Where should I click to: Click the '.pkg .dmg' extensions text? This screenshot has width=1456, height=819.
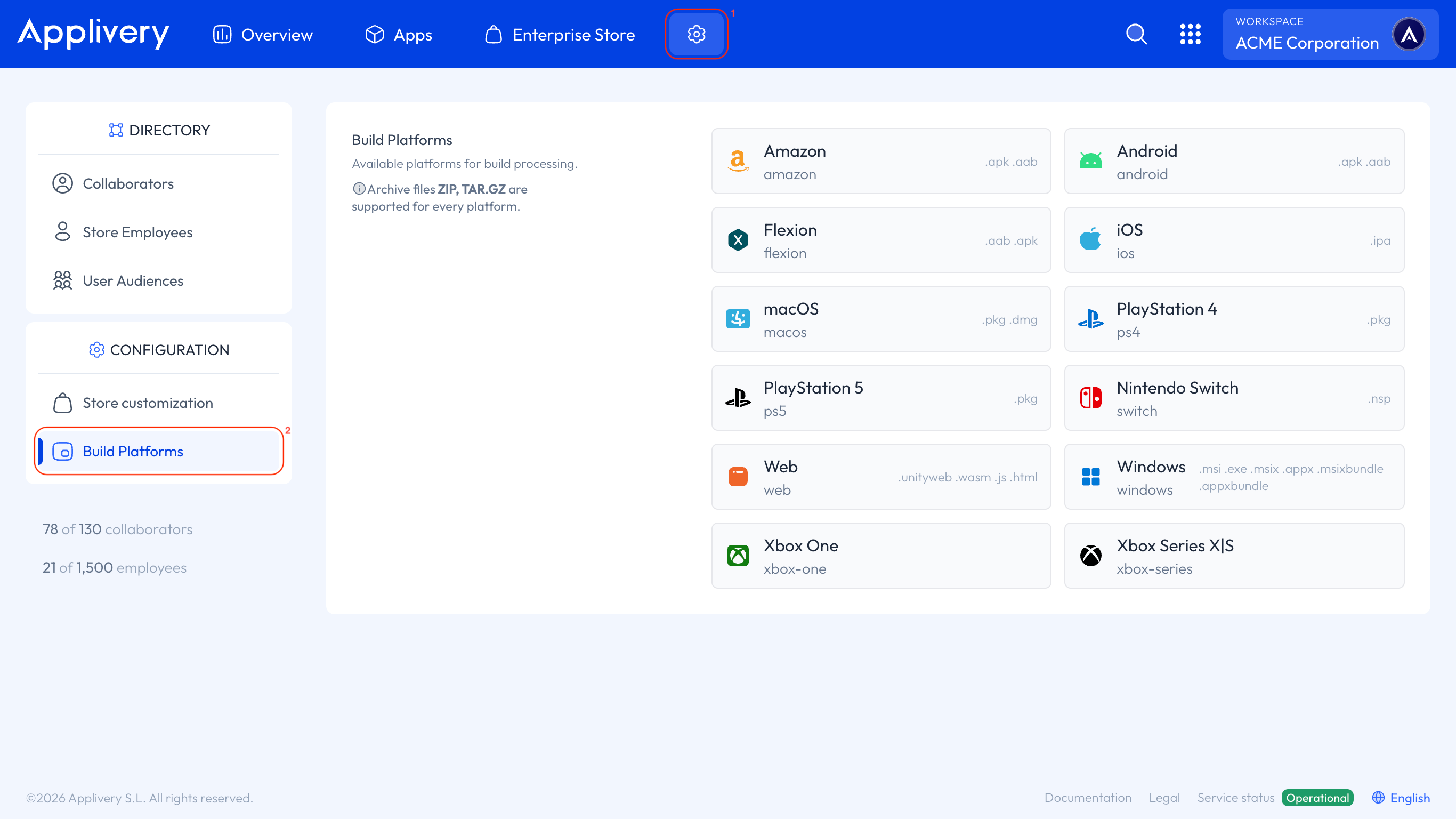click(1009, 319)
